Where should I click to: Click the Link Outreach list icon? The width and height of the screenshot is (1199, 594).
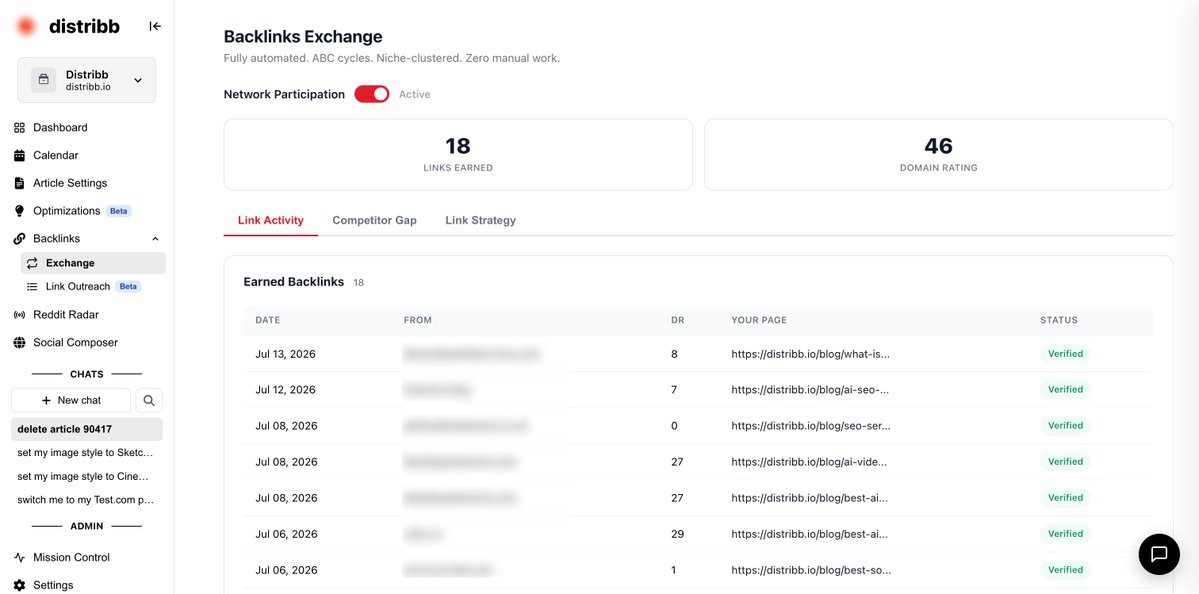(x=32, y=287)
